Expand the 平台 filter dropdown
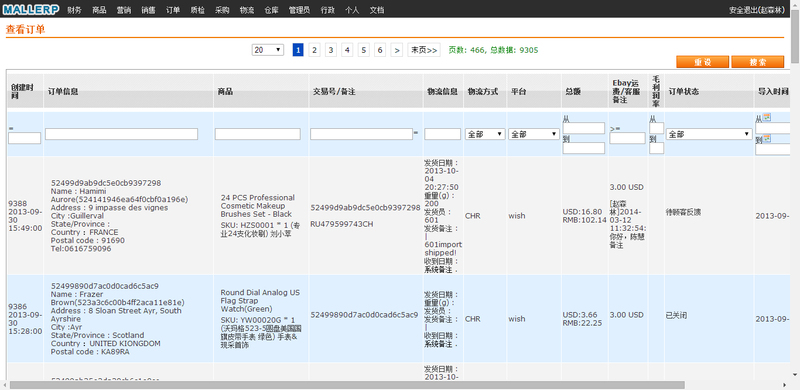Image resolution: width=800 pixels, height=390 pixels. point(534,134)
